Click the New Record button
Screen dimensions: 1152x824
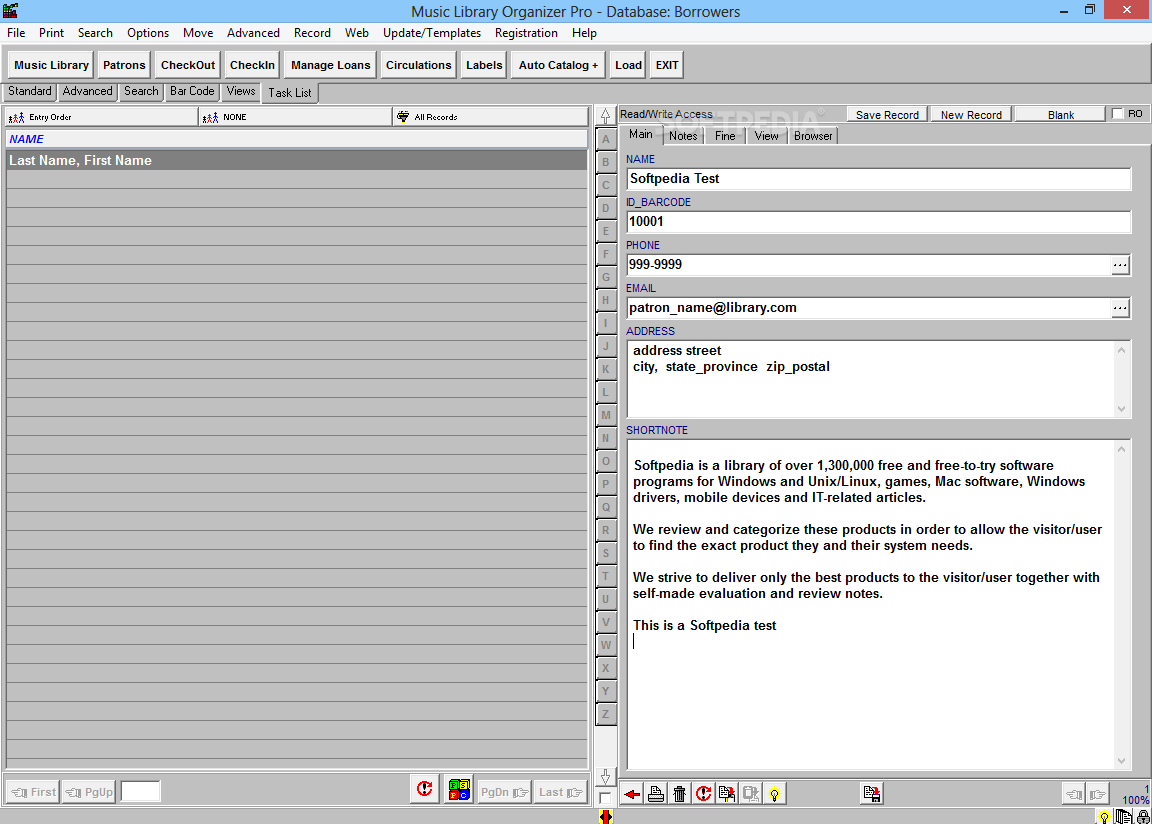coord(971,115)
